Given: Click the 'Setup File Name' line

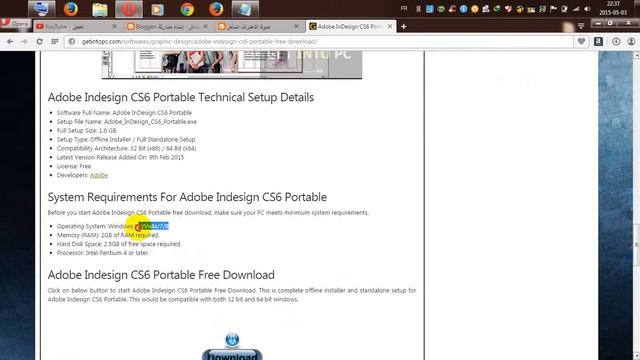Looking at the screenshot, I should (x=127, y=122).
